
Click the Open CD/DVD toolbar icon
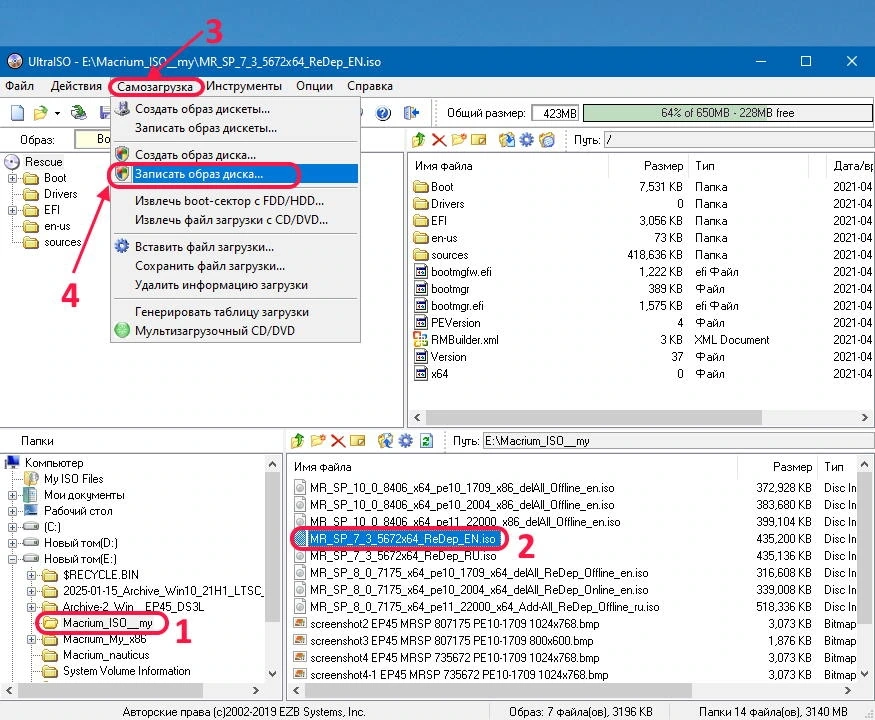pos(79,113)
